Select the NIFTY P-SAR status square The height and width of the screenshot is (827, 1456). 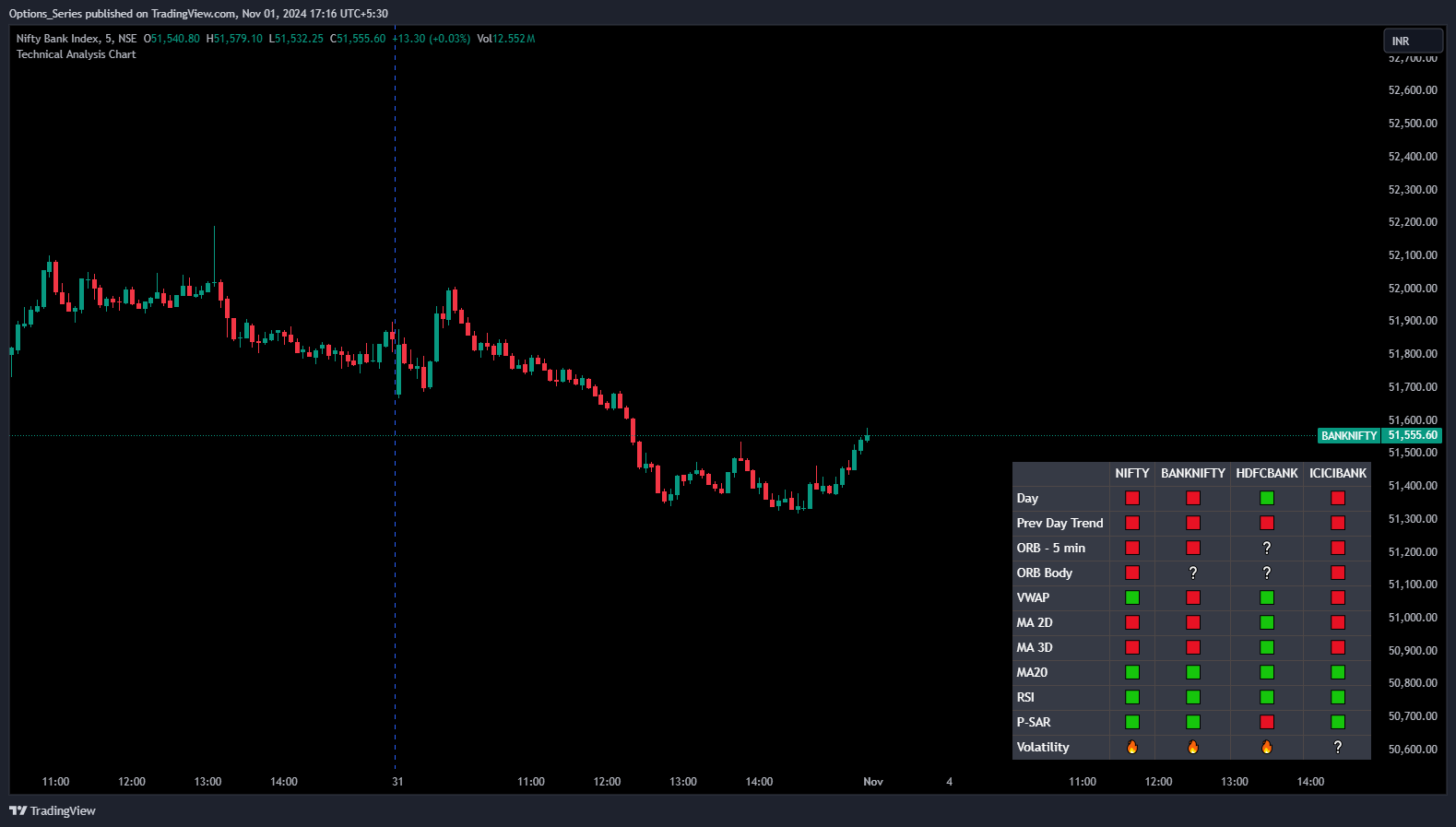point(1132,722)
